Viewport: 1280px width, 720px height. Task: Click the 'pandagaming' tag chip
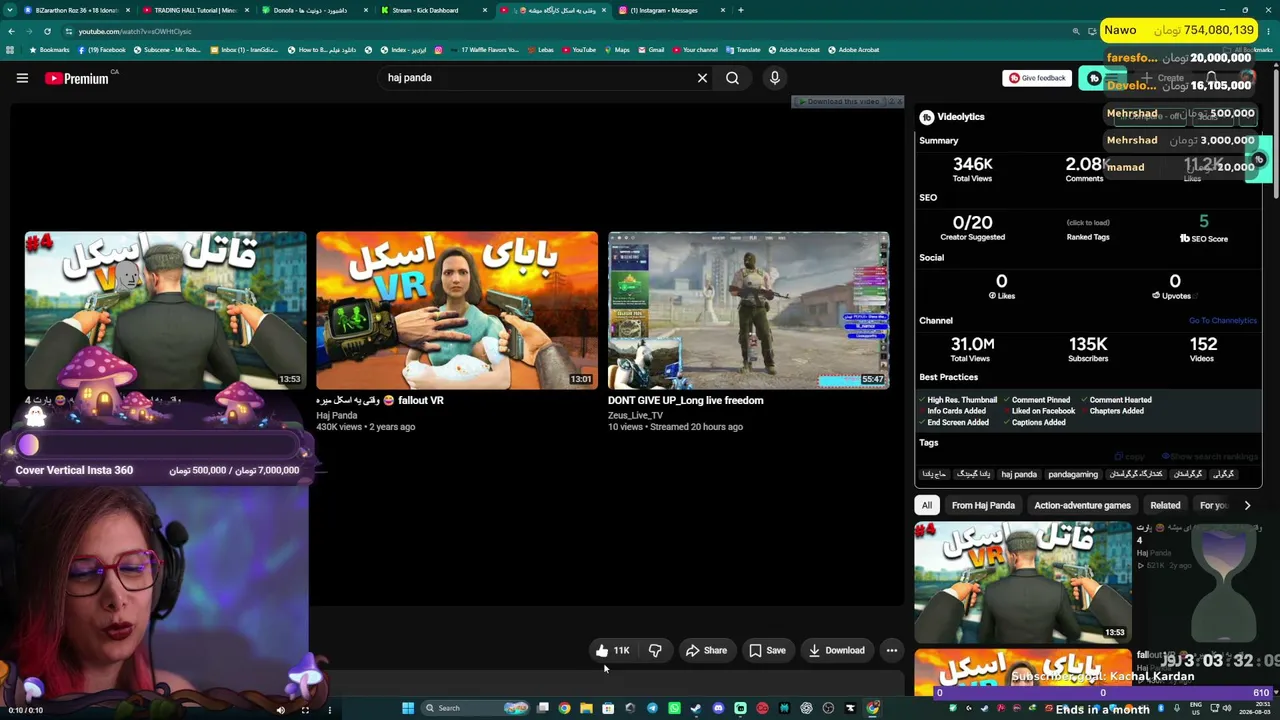click(x=1073, y=474)
